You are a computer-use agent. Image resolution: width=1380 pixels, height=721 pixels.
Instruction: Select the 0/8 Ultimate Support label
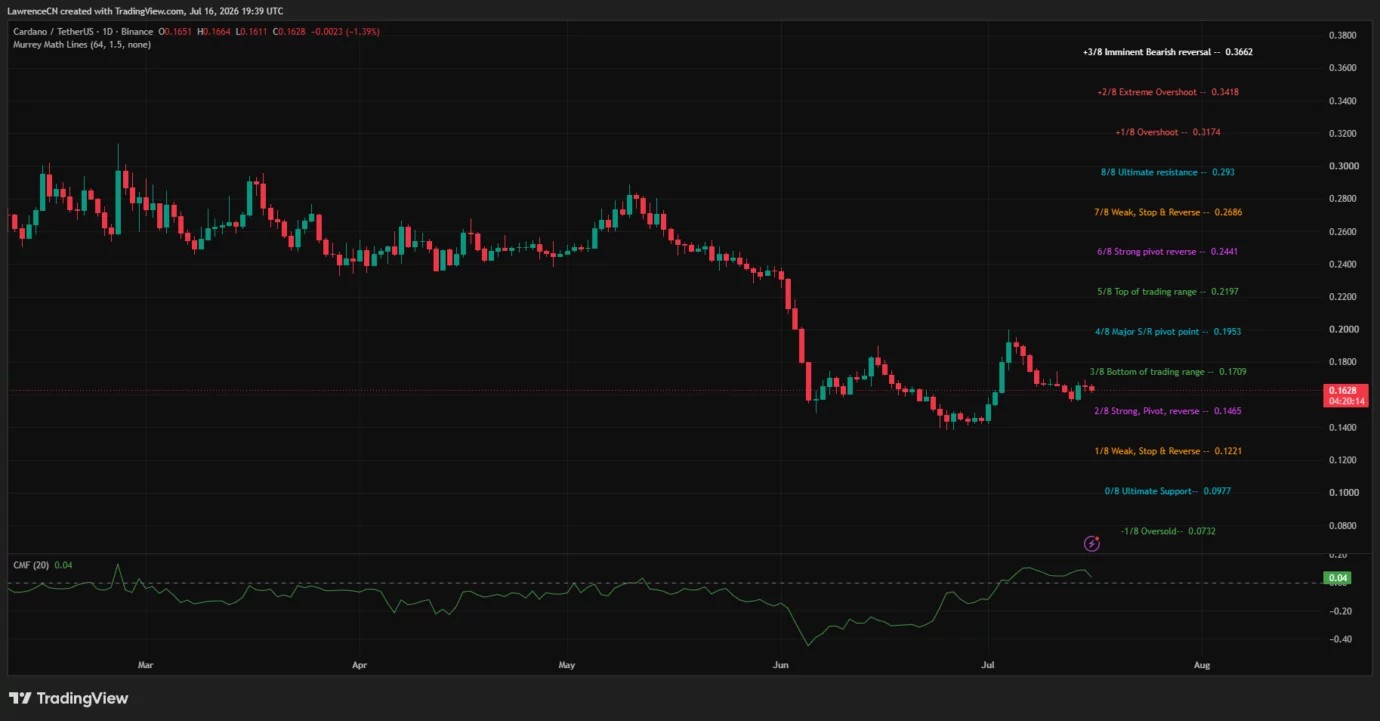coord(1167,491)
